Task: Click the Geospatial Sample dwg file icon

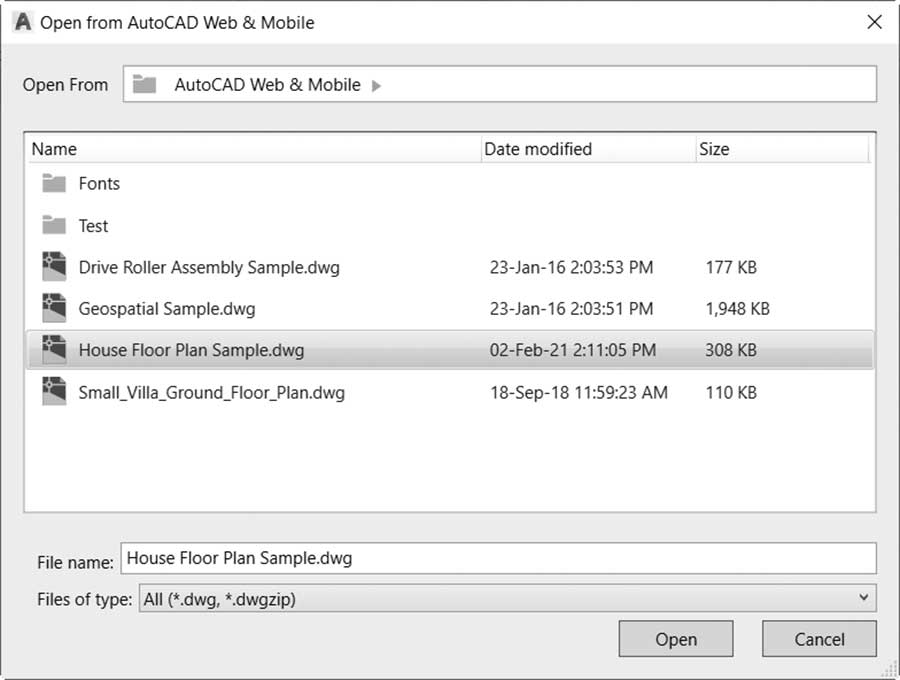Action: coord(54,308)
